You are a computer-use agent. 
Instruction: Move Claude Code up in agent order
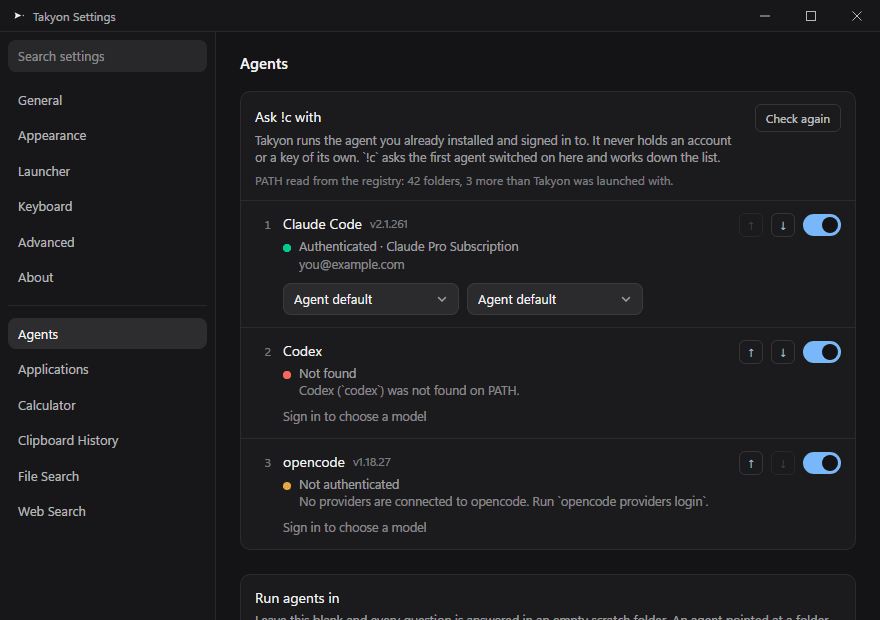[x=751, y=226]
